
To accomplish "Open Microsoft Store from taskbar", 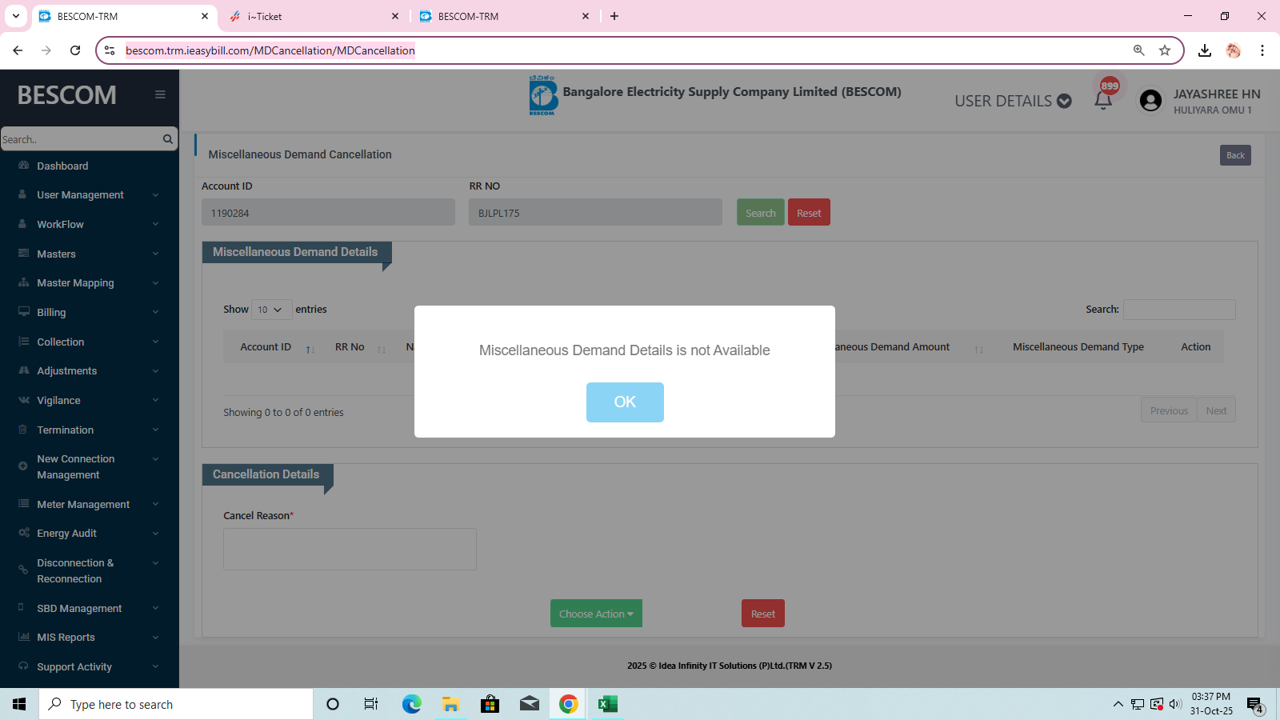I will (x=490, y=704).
